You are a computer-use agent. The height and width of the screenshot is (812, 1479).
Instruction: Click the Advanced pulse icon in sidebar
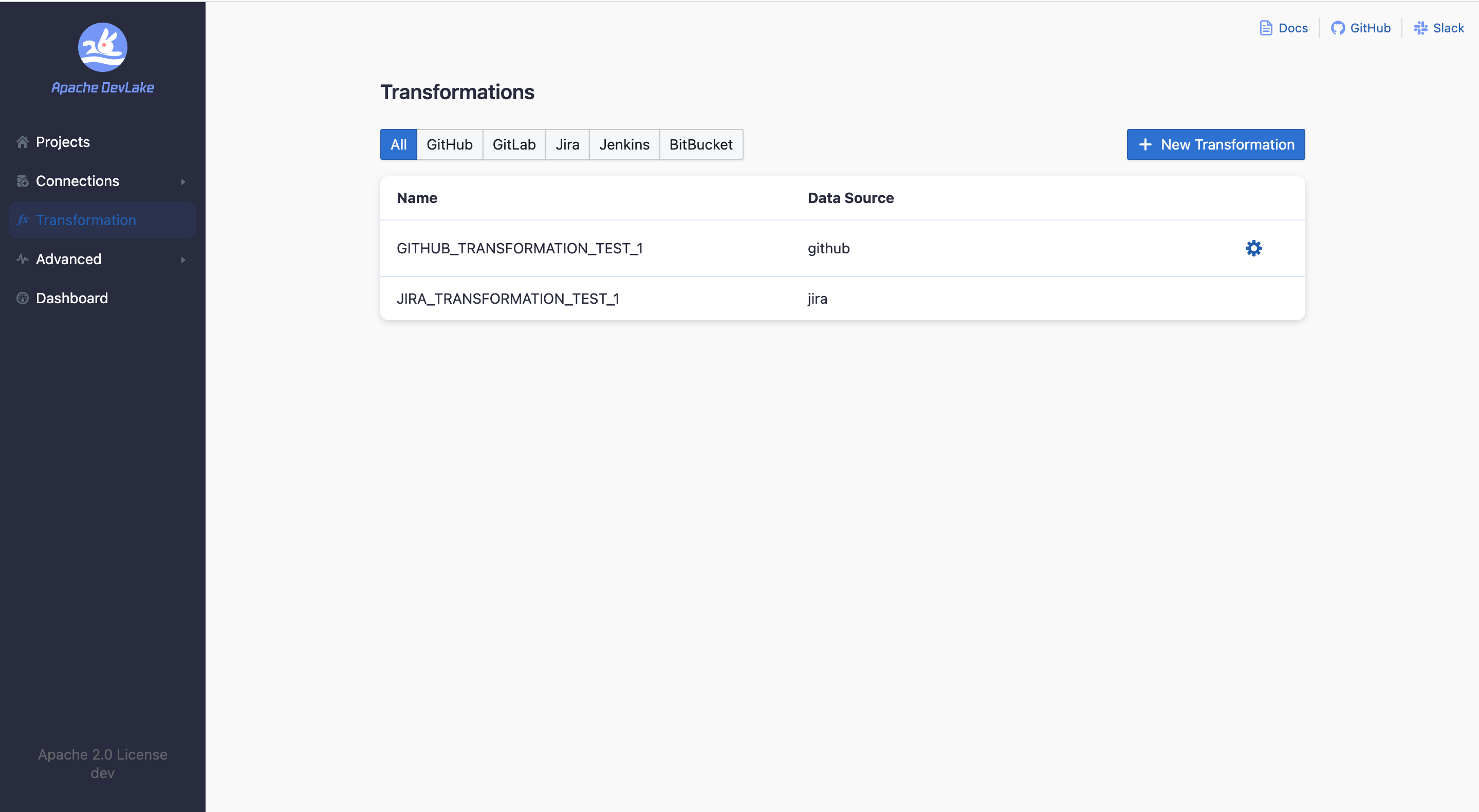point(23,259)
